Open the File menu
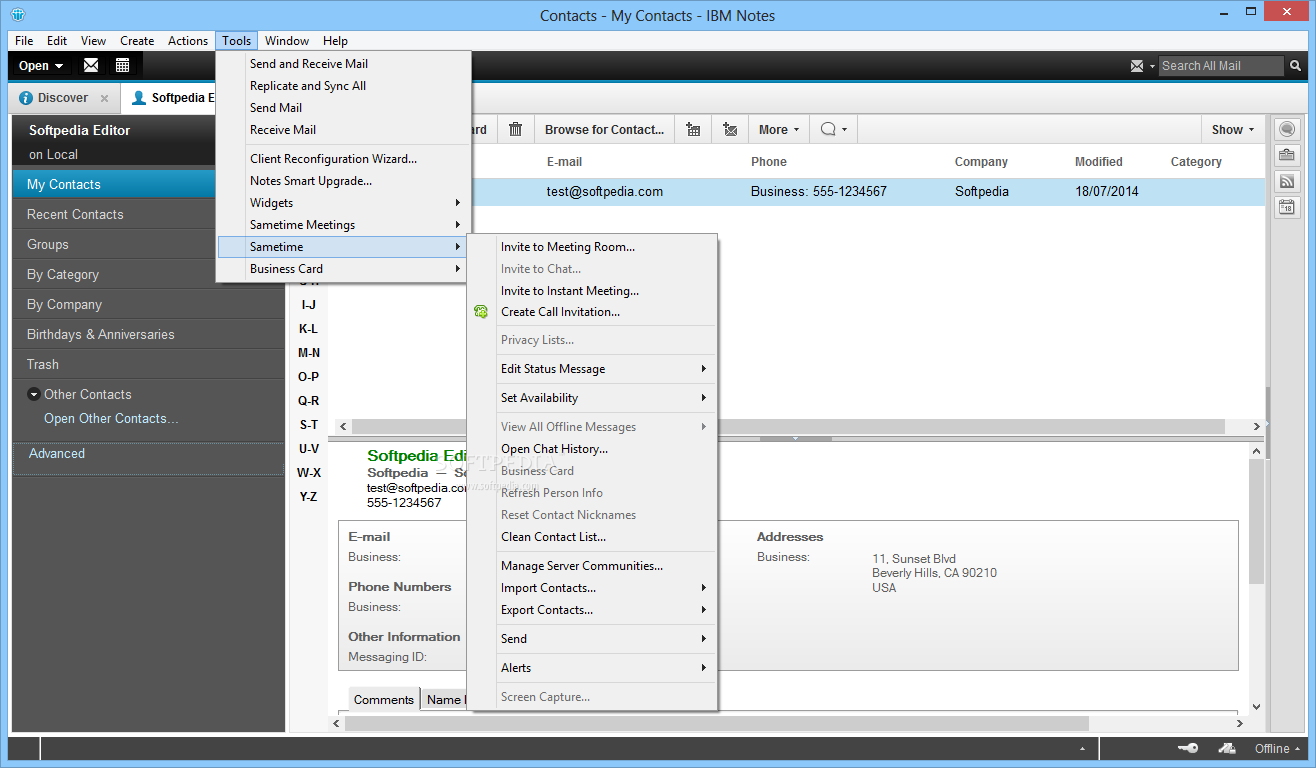This screenshot has height=768, width=1316. [x=24, y=41]
